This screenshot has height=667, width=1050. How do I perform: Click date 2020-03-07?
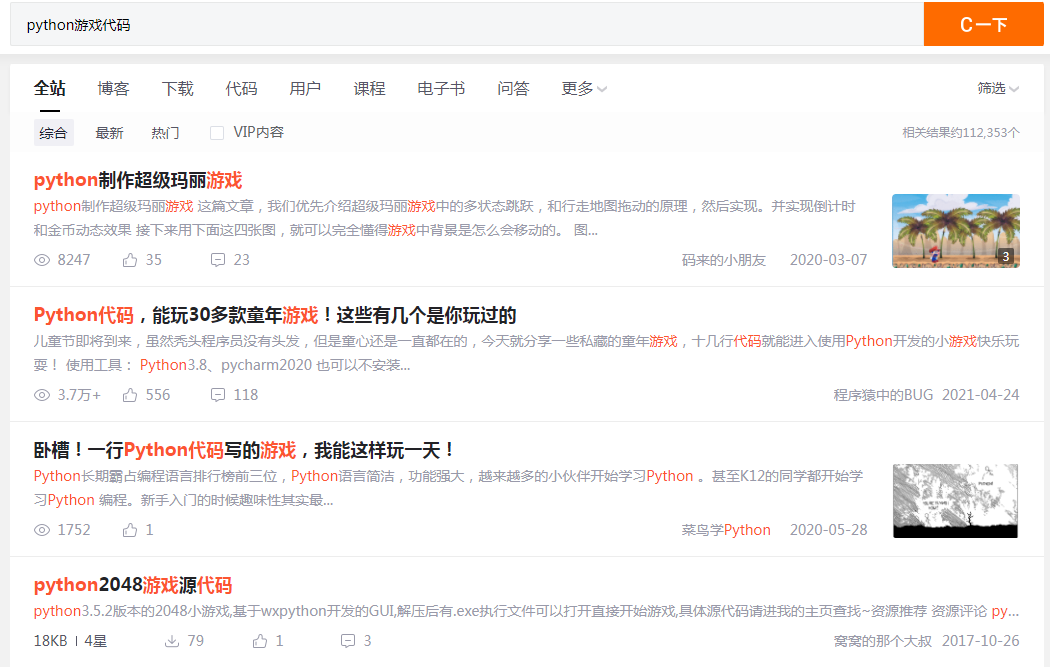click(828, 260)
